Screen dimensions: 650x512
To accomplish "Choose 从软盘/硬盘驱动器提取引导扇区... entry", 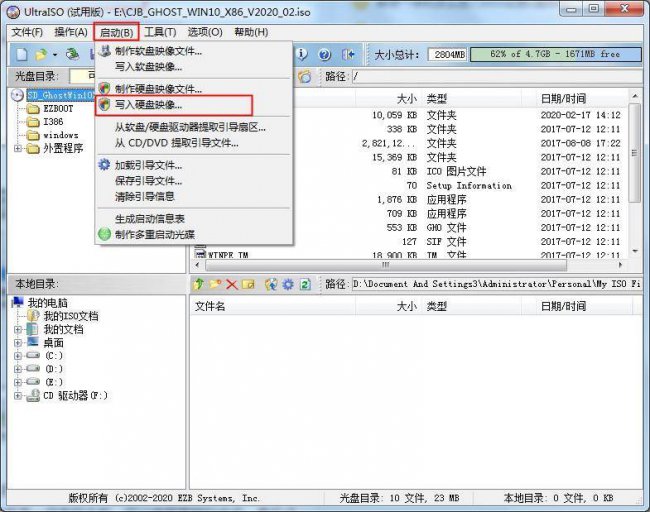I will pyautogui.click(x=194, y=127).
